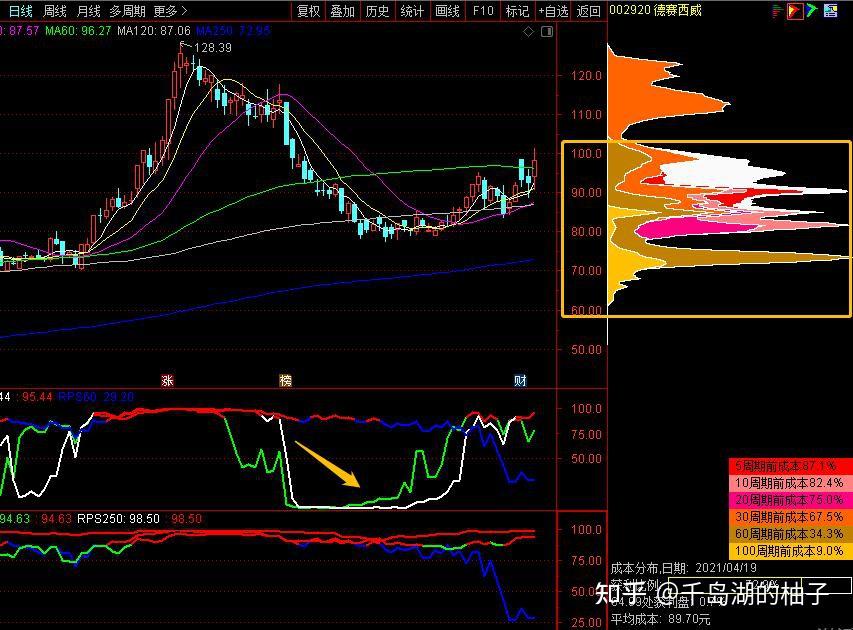
Task: Click the 标记 mark button
Action: click(517, 11)
